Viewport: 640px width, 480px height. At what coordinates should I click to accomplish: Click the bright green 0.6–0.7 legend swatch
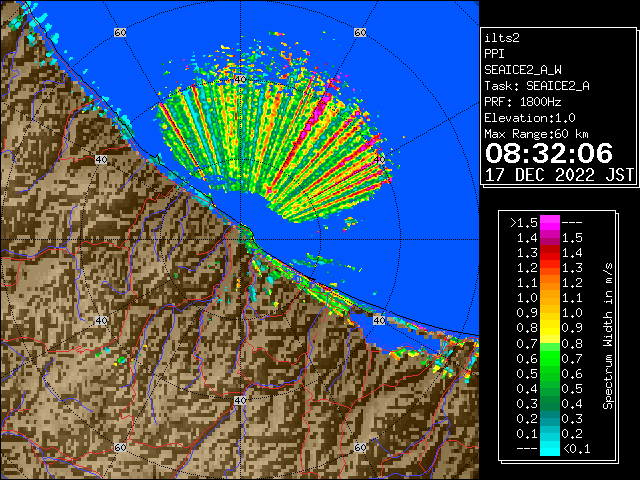(550, 358)
